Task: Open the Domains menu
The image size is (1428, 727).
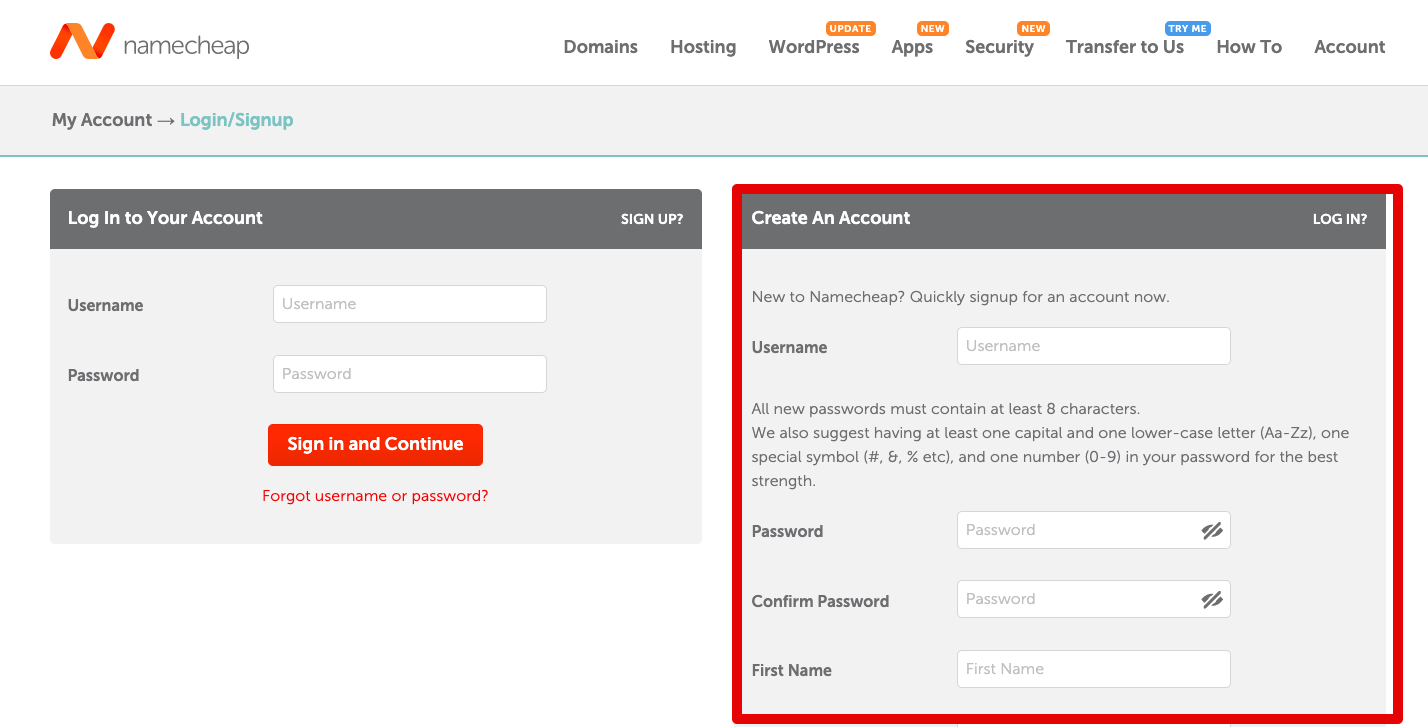Action: [x=600, y=47]
